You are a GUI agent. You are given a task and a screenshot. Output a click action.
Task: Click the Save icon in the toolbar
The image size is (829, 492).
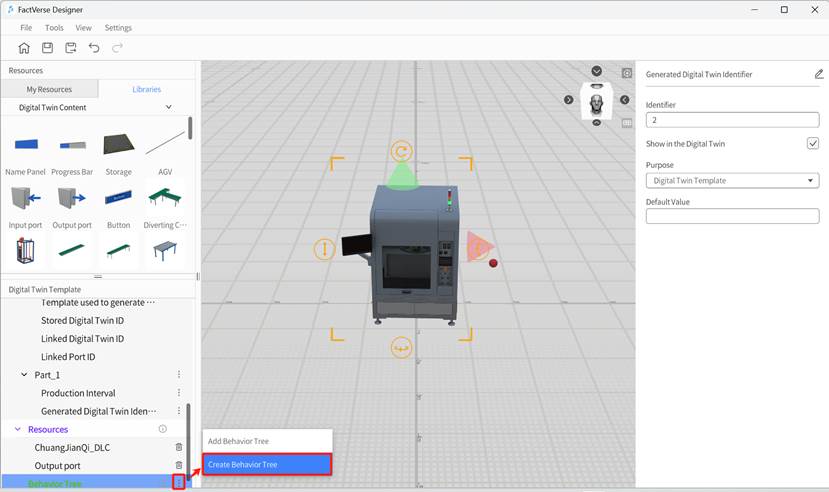pos(47,47)
